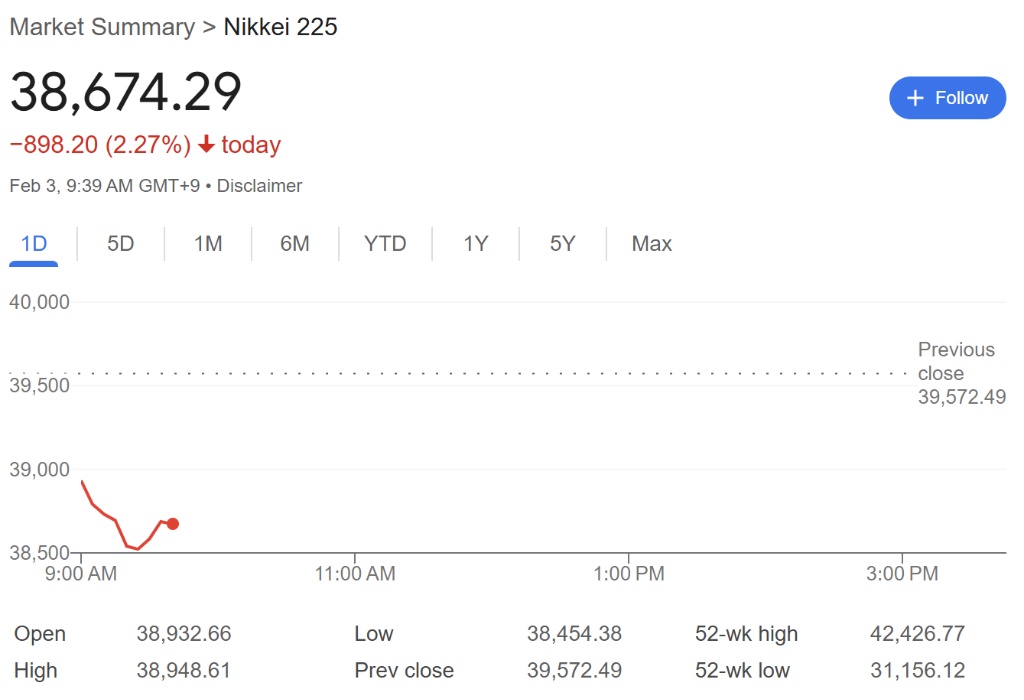Show the 1Y chart range

coord(475,244)
